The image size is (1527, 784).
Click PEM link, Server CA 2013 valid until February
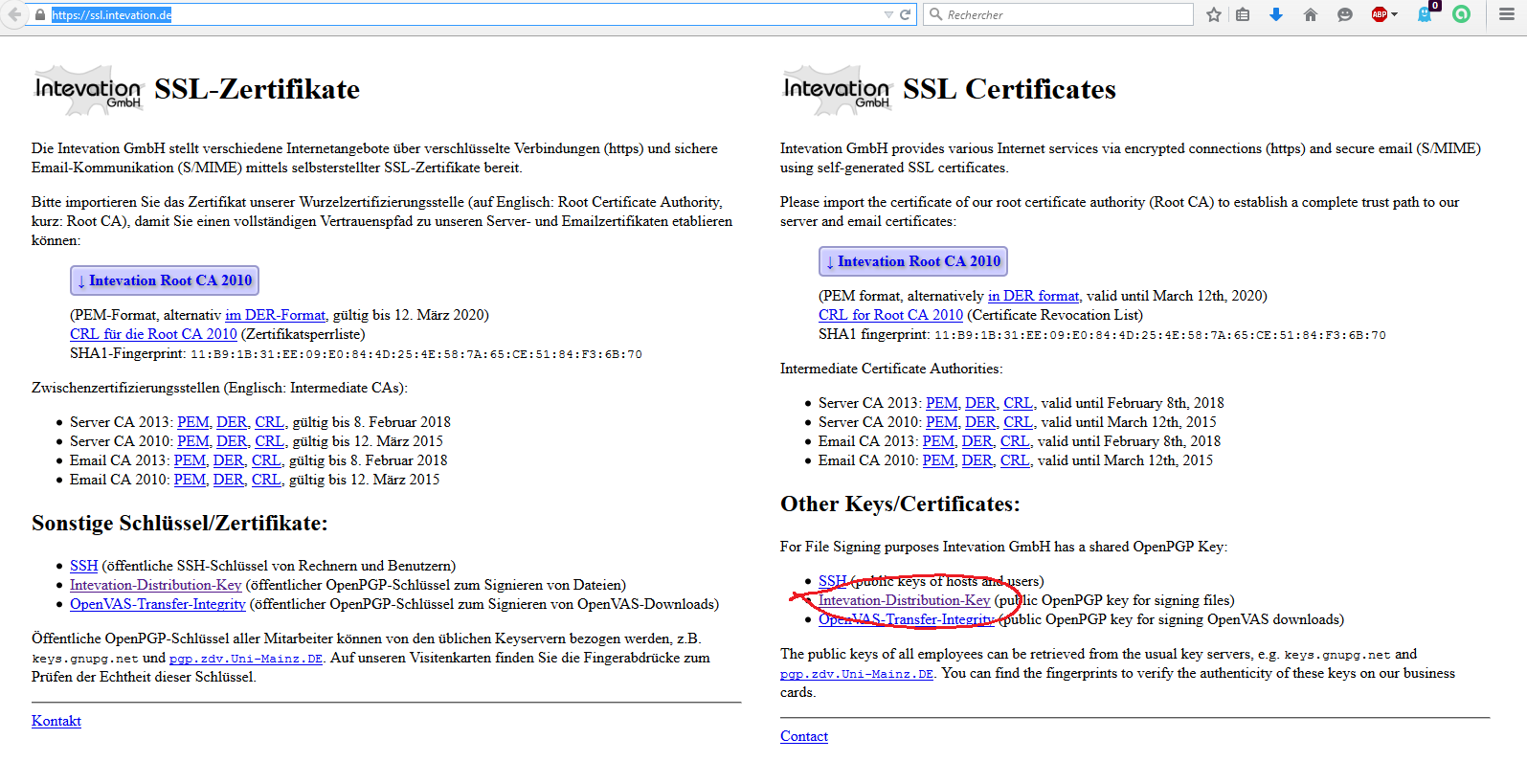tap(942, 403)
